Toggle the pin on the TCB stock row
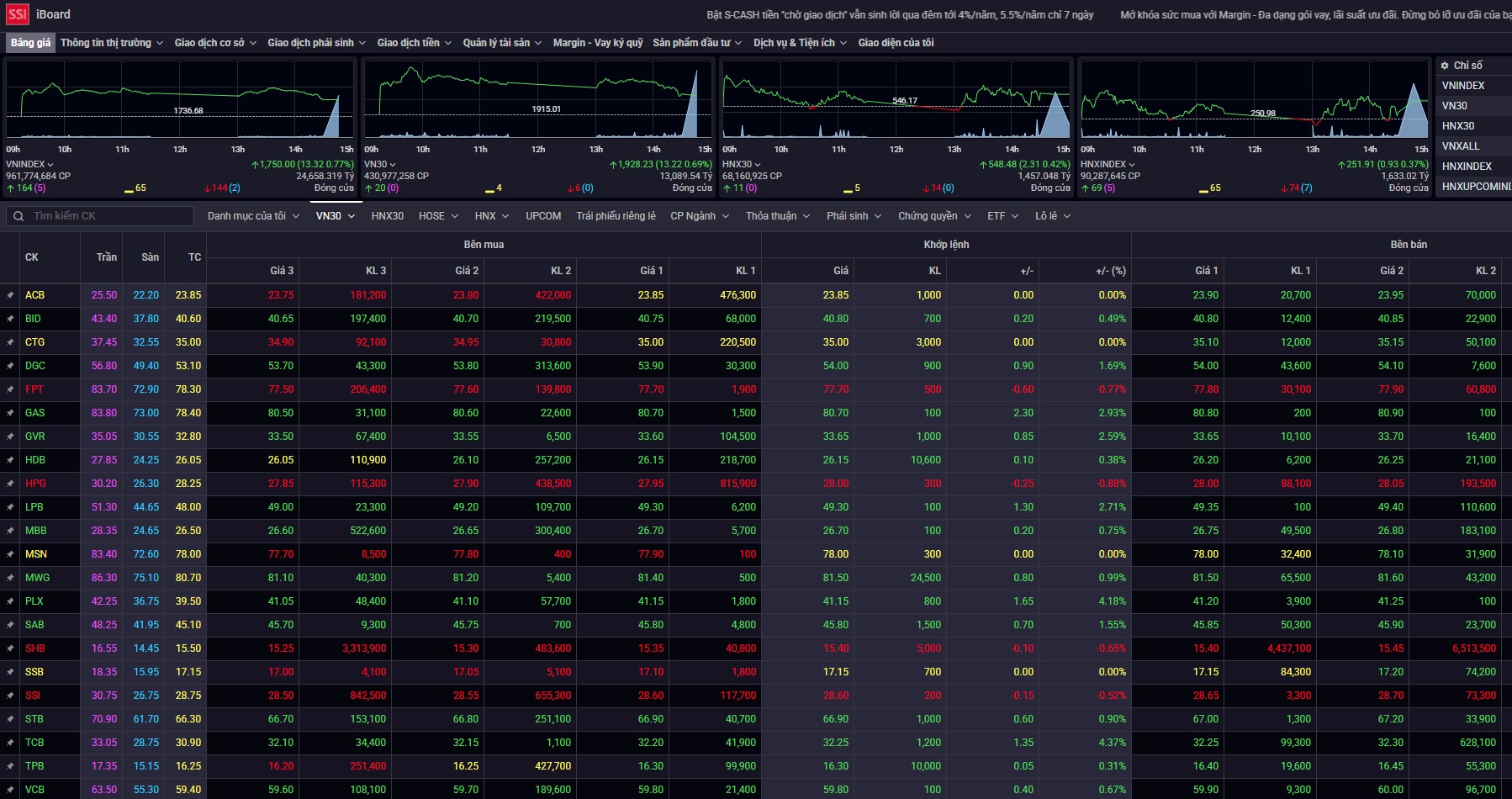The height and width of the screenshot is (799, 1512). click(x=10, y=743)
